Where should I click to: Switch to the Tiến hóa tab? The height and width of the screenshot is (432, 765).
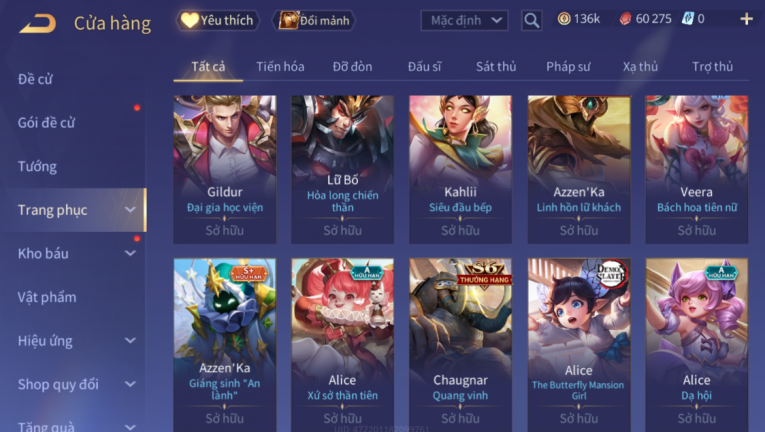pos(280,66)
